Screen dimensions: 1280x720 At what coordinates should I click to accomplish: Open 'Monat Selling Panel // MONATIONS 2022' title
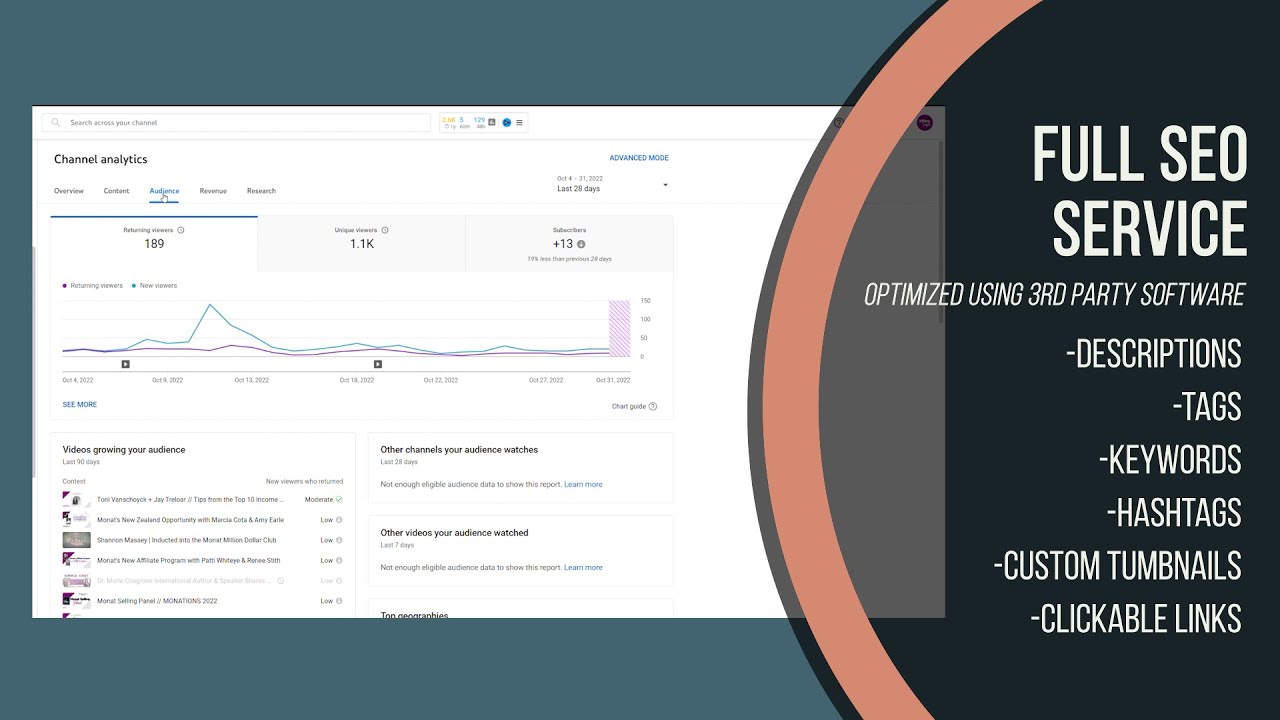point(157,601)
